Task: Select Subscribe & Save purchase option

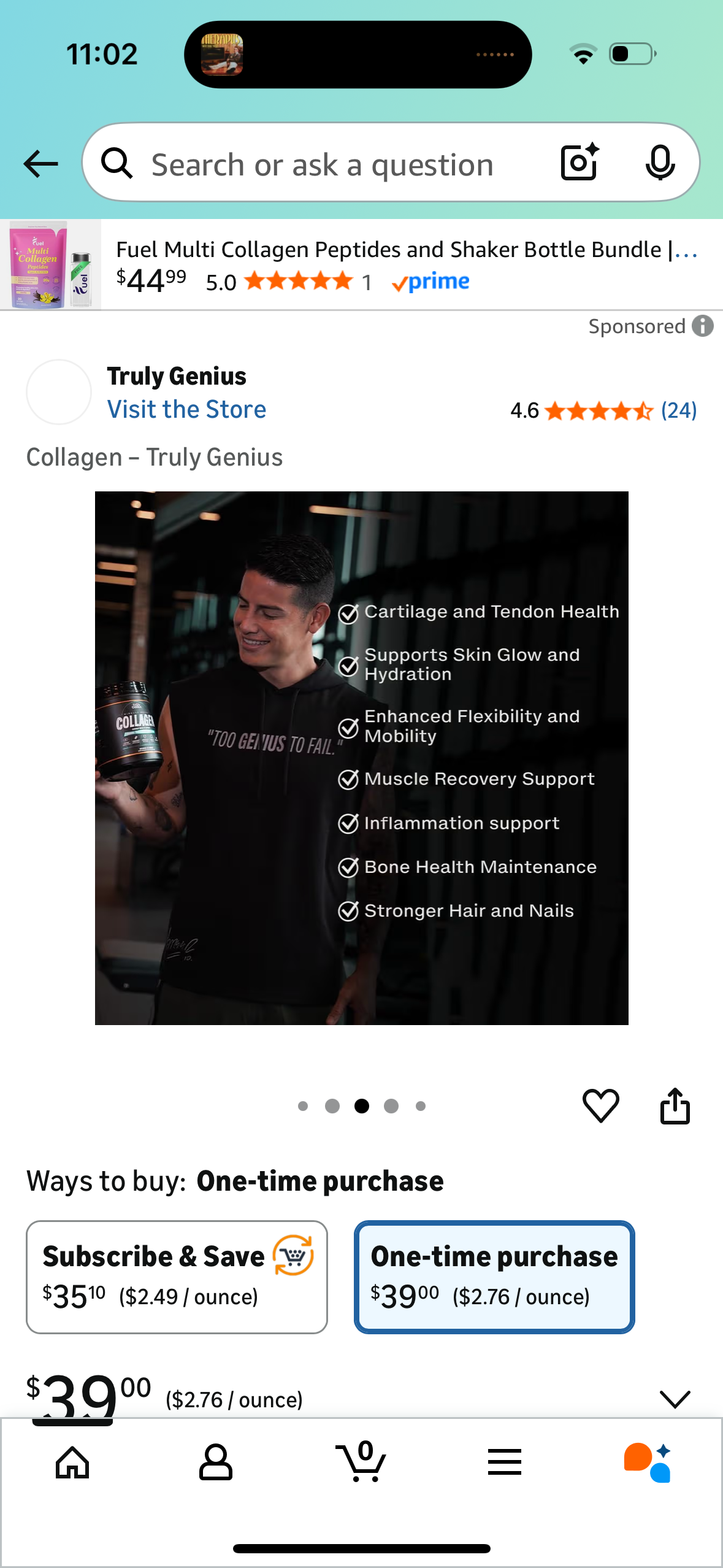Action: [177, 1277]
